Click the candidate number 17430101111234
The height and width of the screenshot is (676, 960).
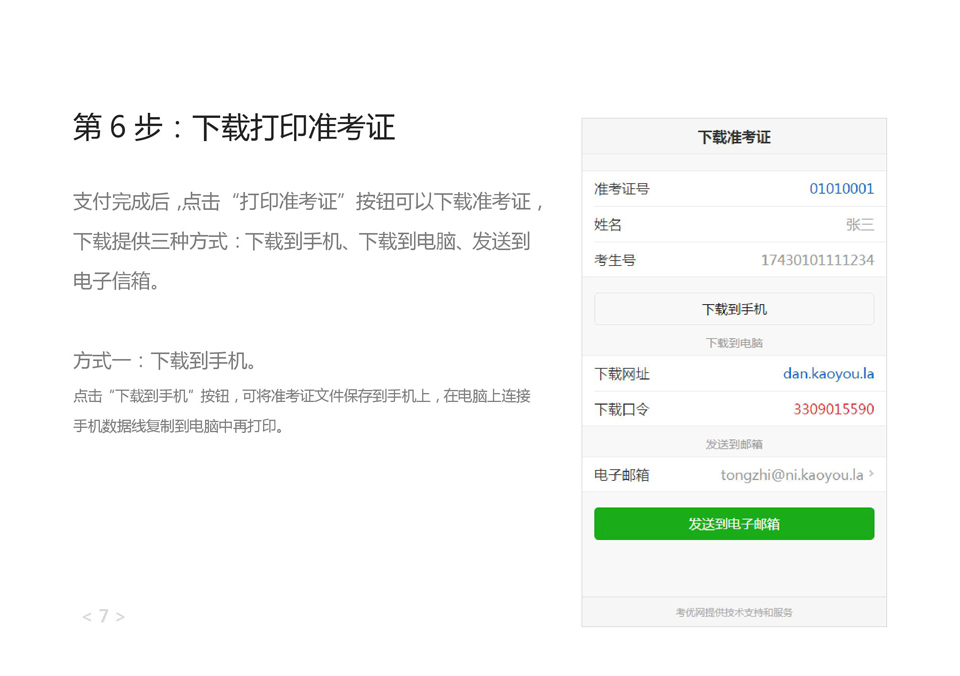click(x=817, y=260)
